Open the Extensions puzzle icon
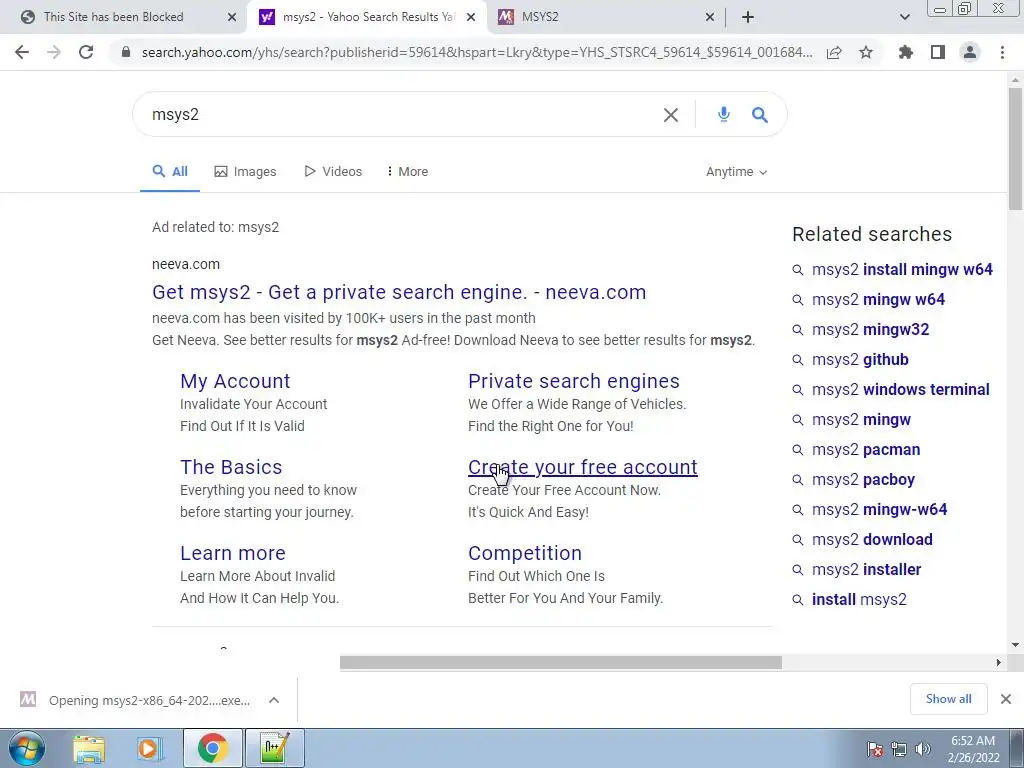The width and height of the screenshot is (1024, 768). 906,52
